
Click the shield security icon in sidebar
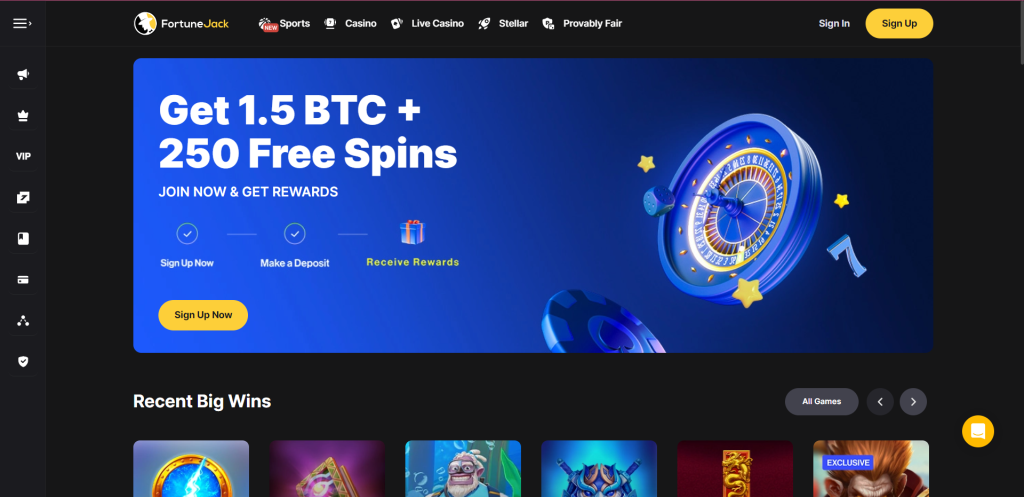coord(23,361)
